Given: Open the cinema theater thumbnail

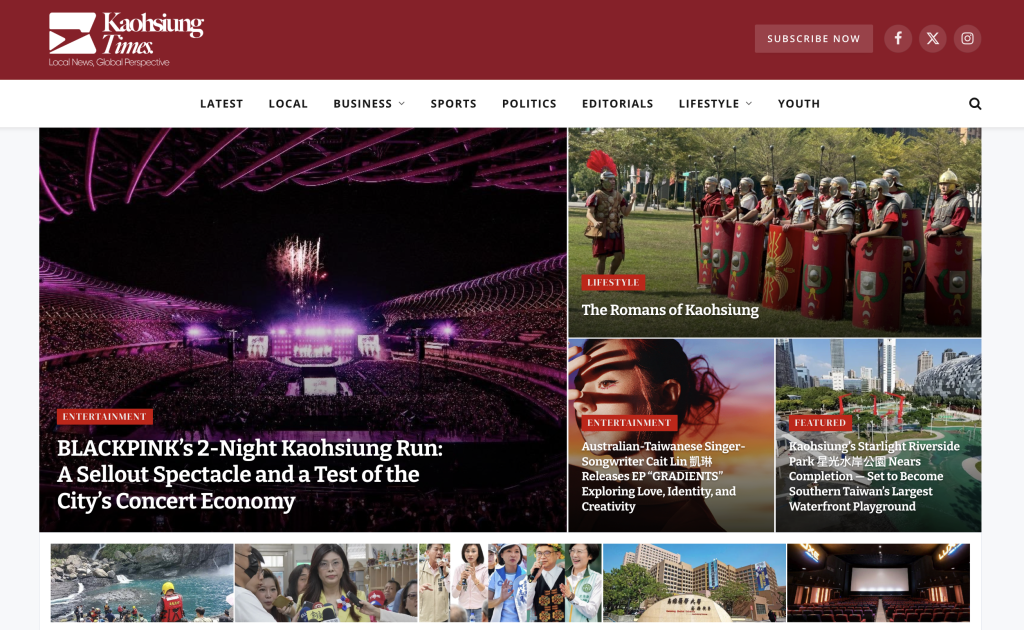Looking at the screenshot, I should [x=878, y=583].
